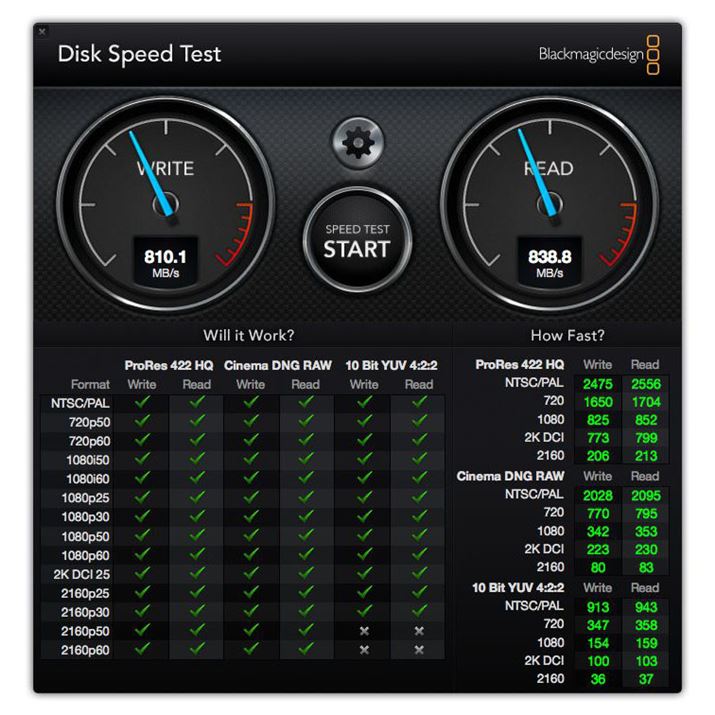Click checkmark for 2160p30 YUV Read
715x715 pixels.
tap(419, 610)
